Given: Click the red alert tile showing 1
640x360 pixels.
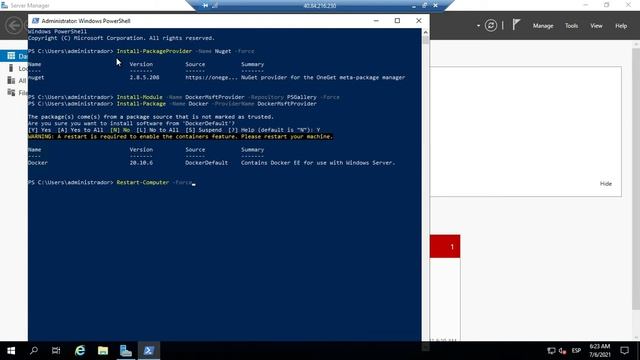Looking at the screenshot, I should [x=445, y=246].
